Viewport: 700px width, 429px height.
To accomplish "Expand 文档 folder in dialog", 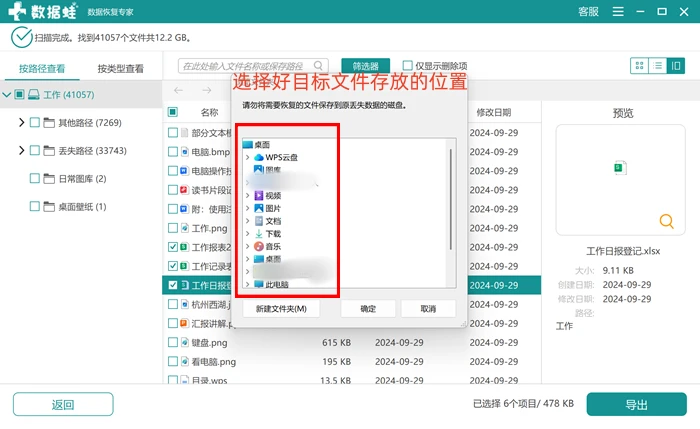I will (247, 221).
